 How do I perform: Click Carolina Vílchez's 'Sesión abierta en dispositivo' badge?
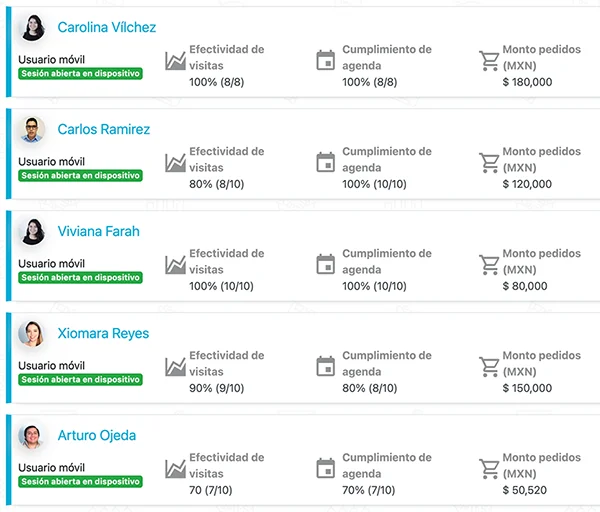click(x=80, y=73)
